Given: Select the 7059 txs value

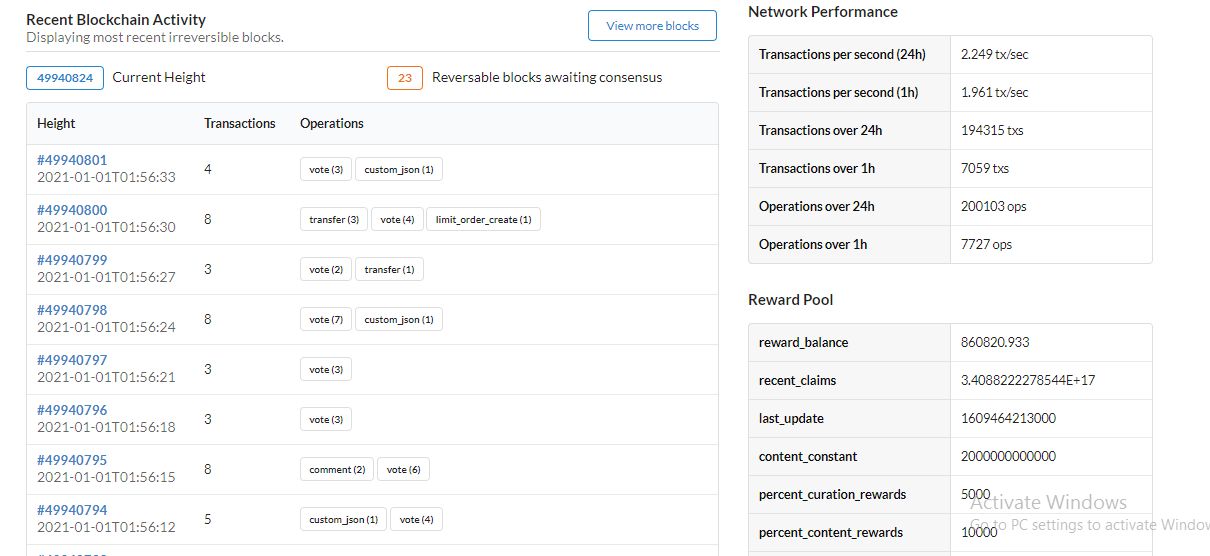Looking at the screenshot, I should (x=985, y=168).
